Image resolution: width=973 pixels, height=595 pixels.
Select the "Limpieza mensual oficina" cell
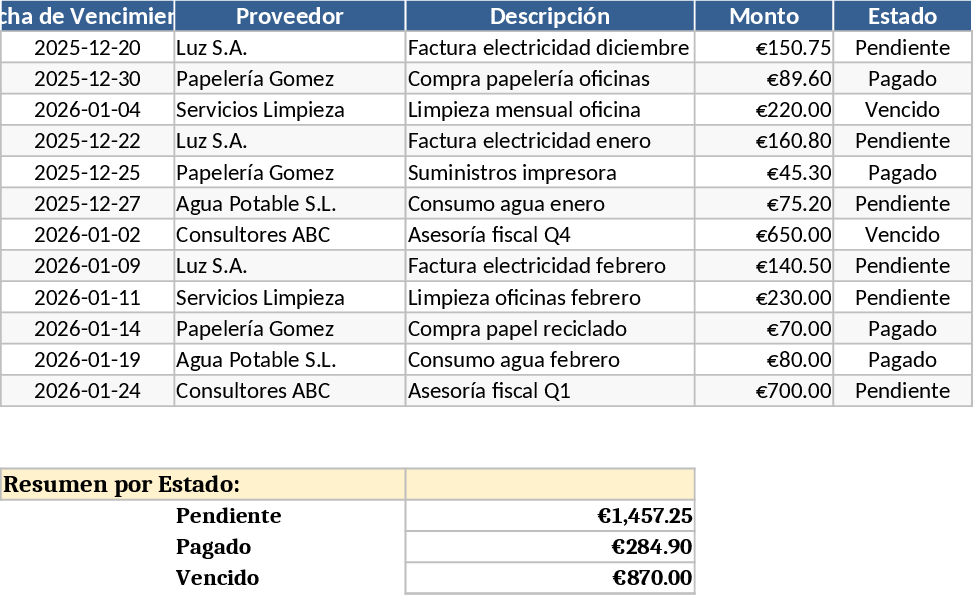point(549,110)
